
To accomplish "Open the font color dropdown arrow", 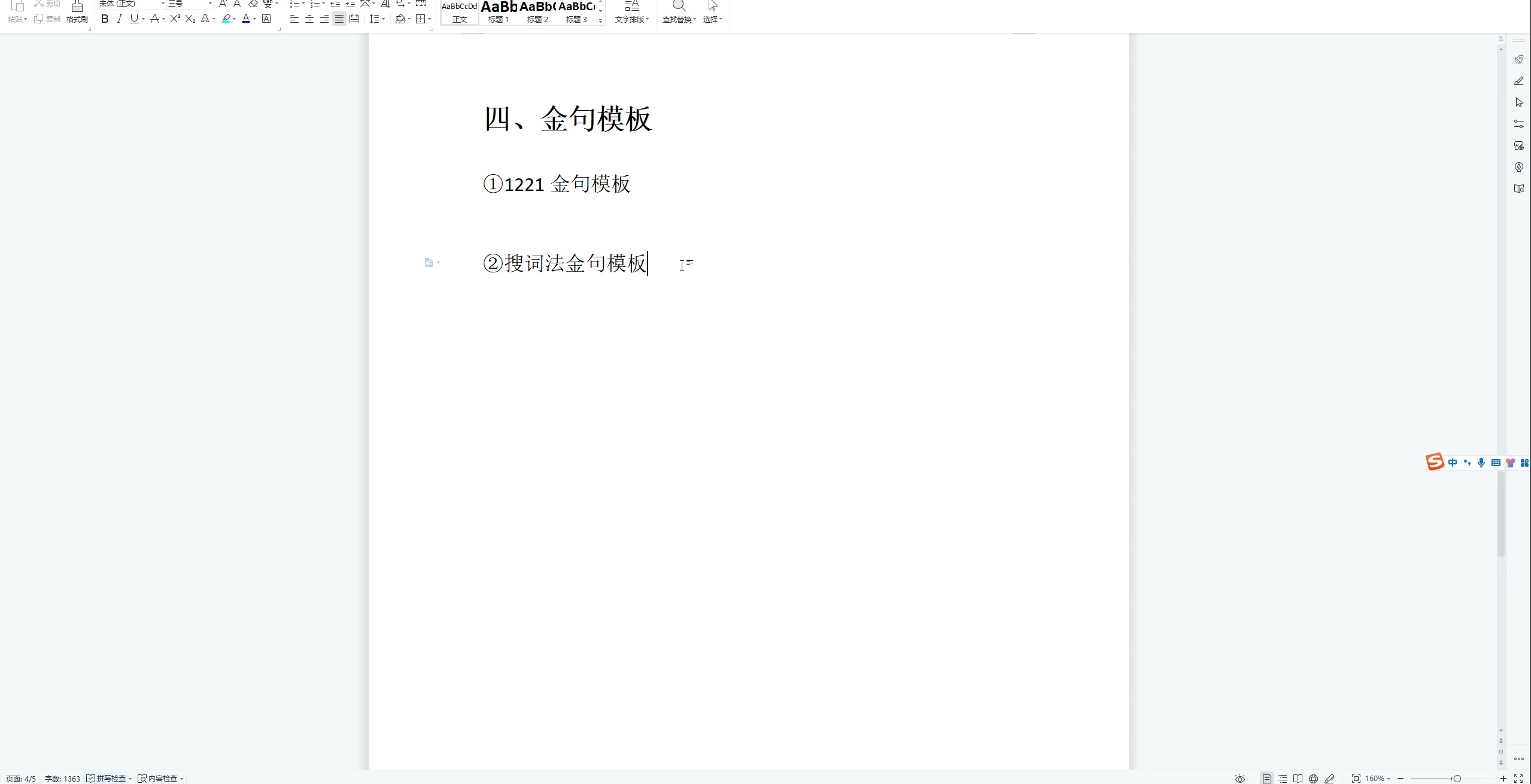I will coord(255,19).
